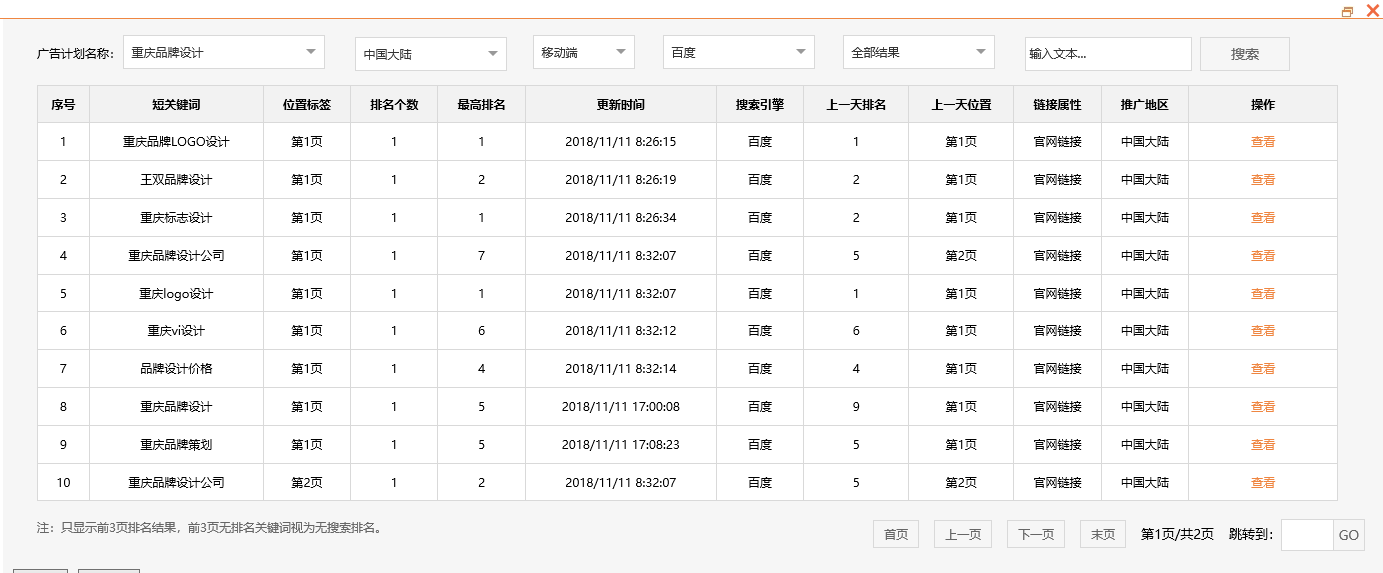Image resolution: width=1383 pixels, height=573 pixels.
Task: Close the ranking panel with the X
Action: point(1372,11)
